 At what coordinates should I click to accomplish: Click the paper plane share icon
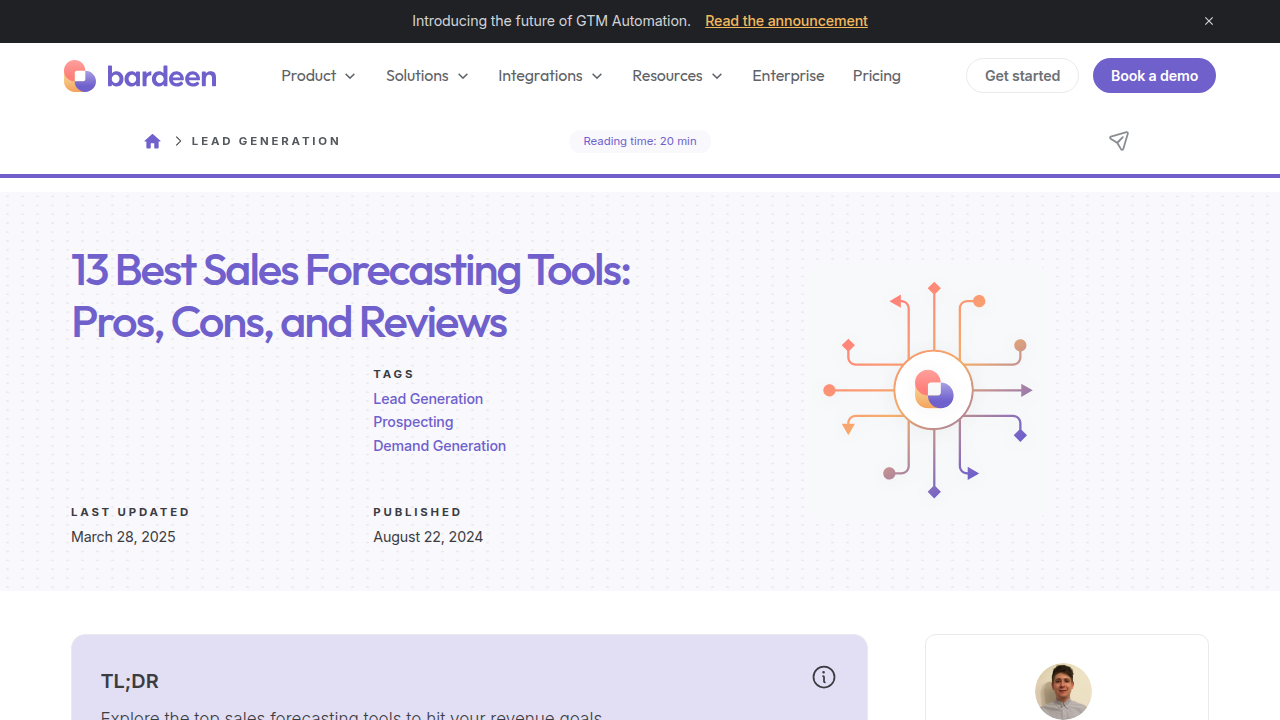click(1119, 141)
